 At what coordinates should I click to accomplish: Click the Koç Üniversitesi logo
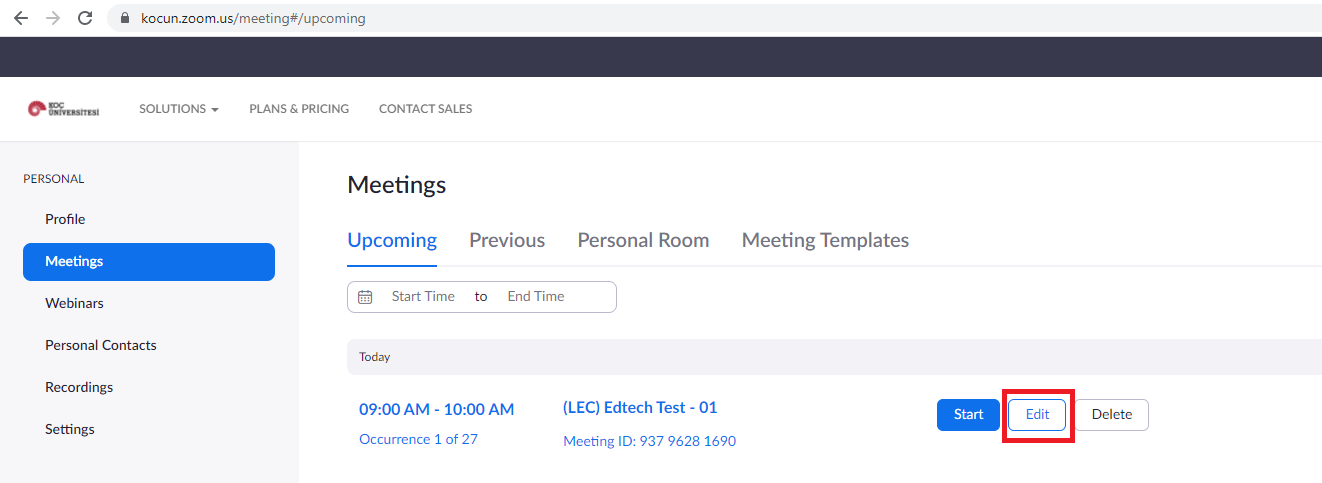[x=63, y=109]
